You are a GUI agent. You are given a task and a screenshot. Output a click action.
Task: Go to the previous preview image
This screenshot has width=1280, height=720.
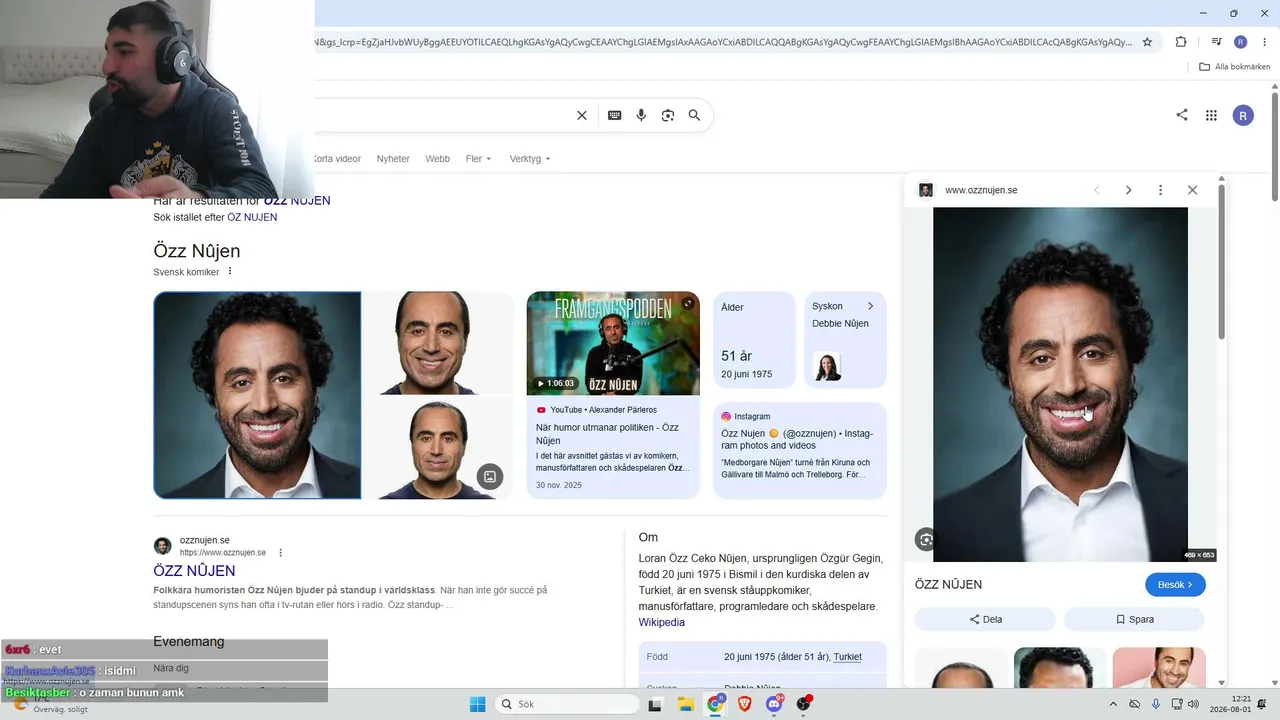(x=1096, y=190)
